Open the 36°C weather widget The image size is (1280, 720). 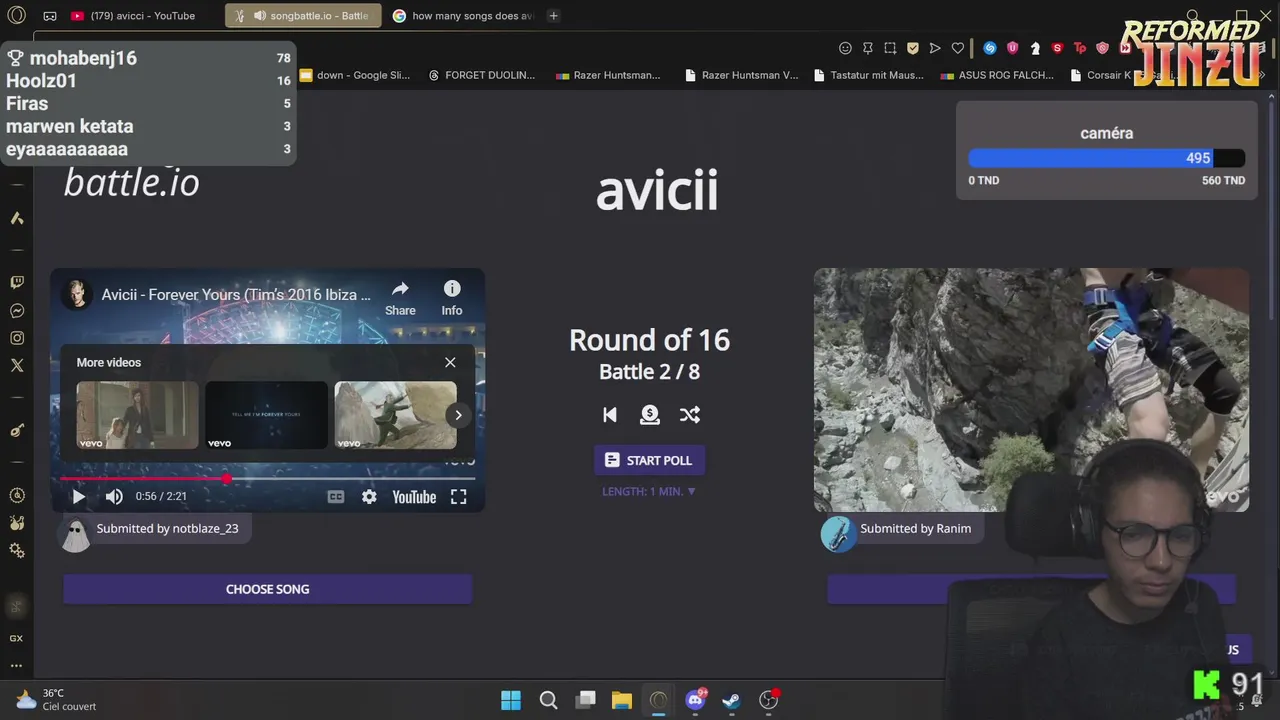(56, 699)
